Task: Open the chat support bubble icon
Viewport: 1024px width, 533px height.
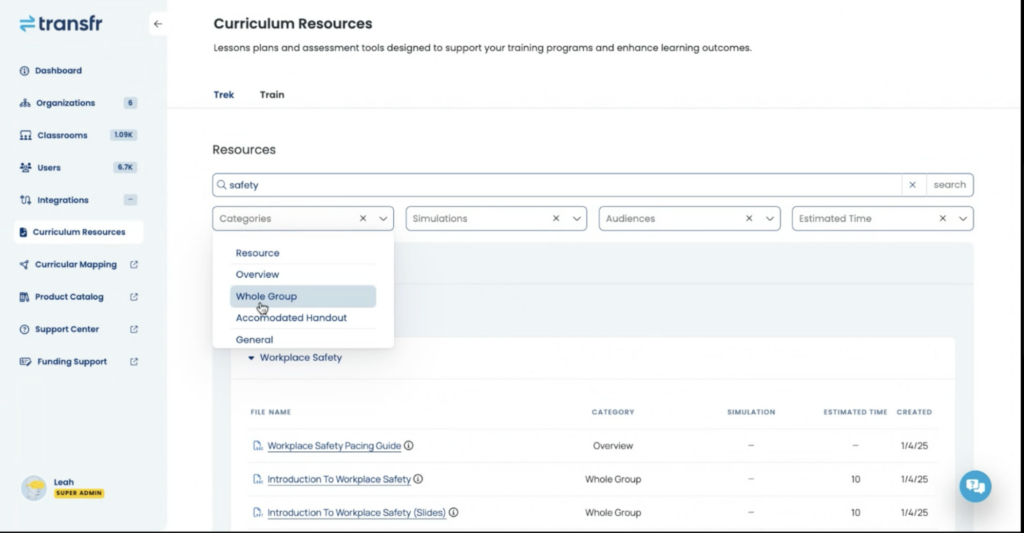Action: point(975,486)
